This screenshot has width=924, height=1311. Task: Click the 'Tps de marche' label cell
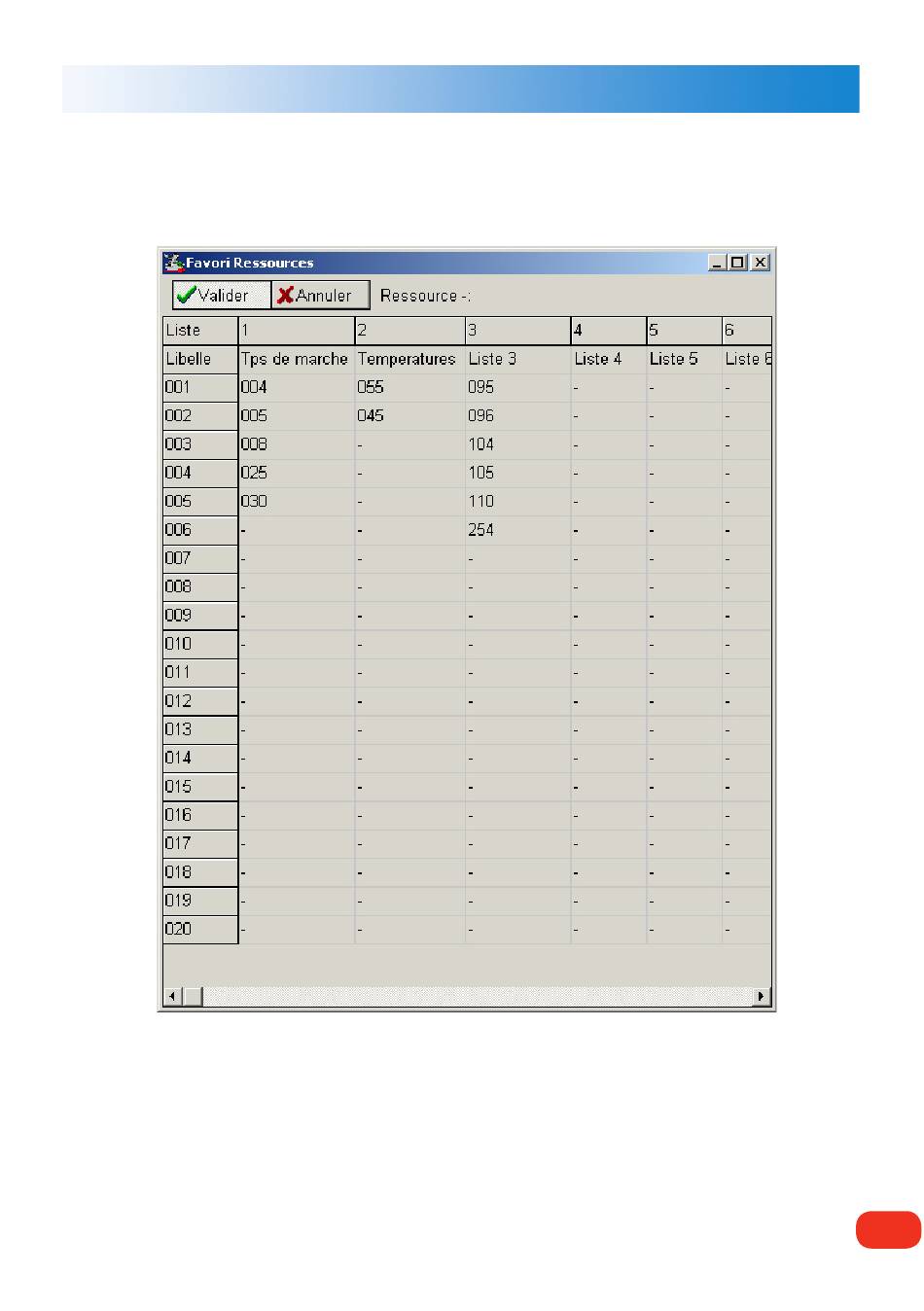(297, 359)
